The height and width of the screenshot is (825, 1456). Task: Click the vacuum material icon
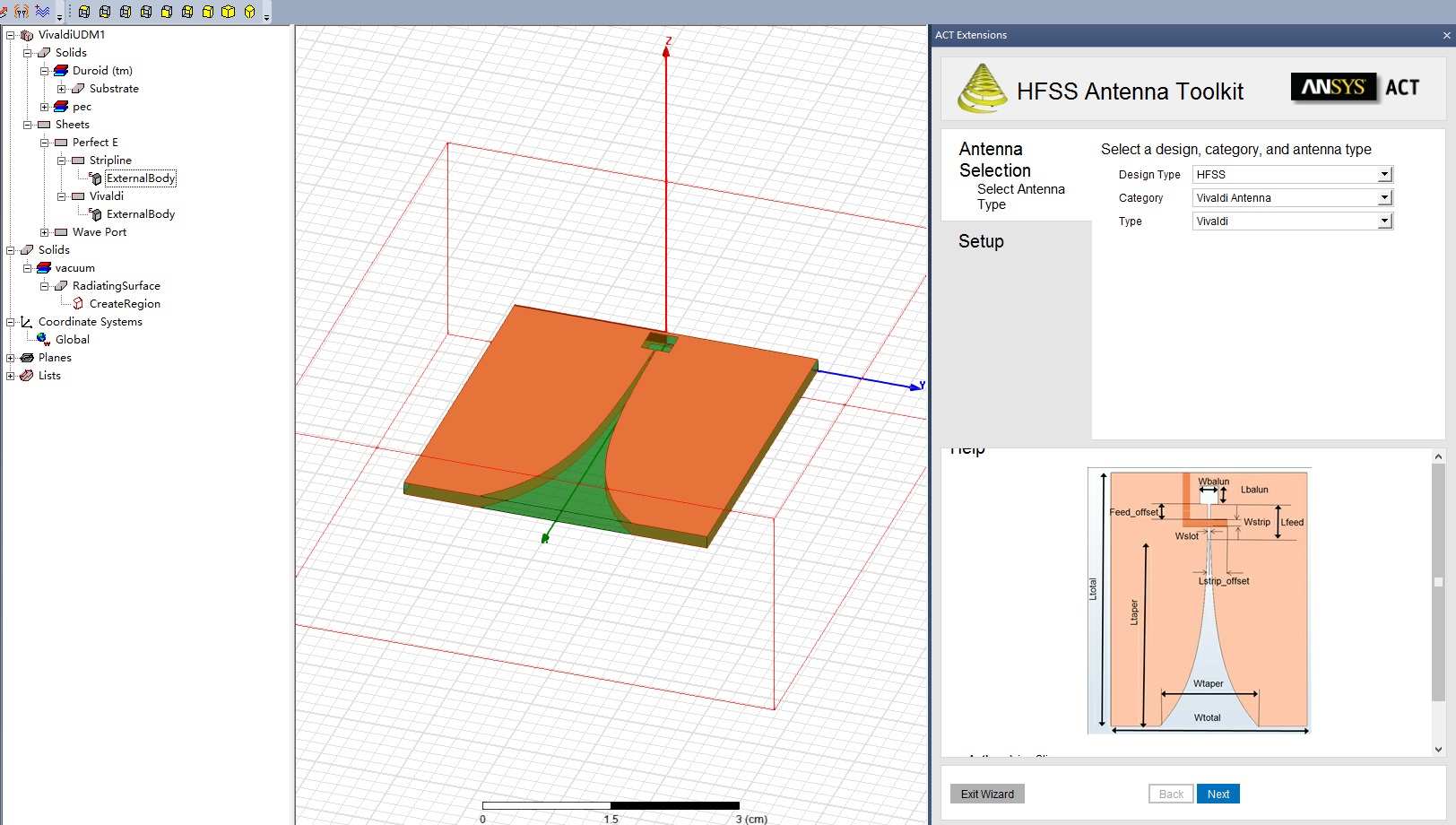[44, 268]
